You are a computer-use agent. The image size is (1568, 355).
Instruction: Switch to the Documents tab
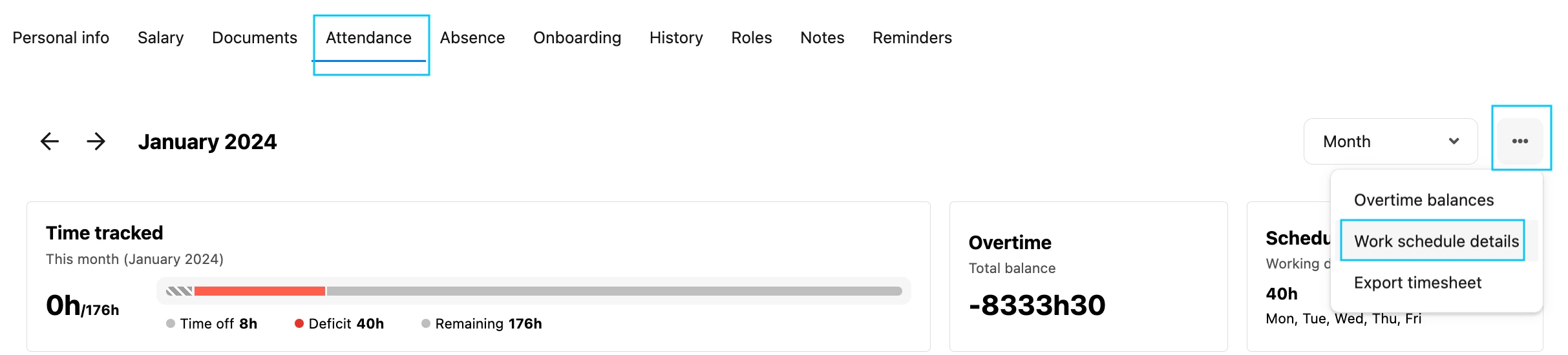[x=255, y=37]
